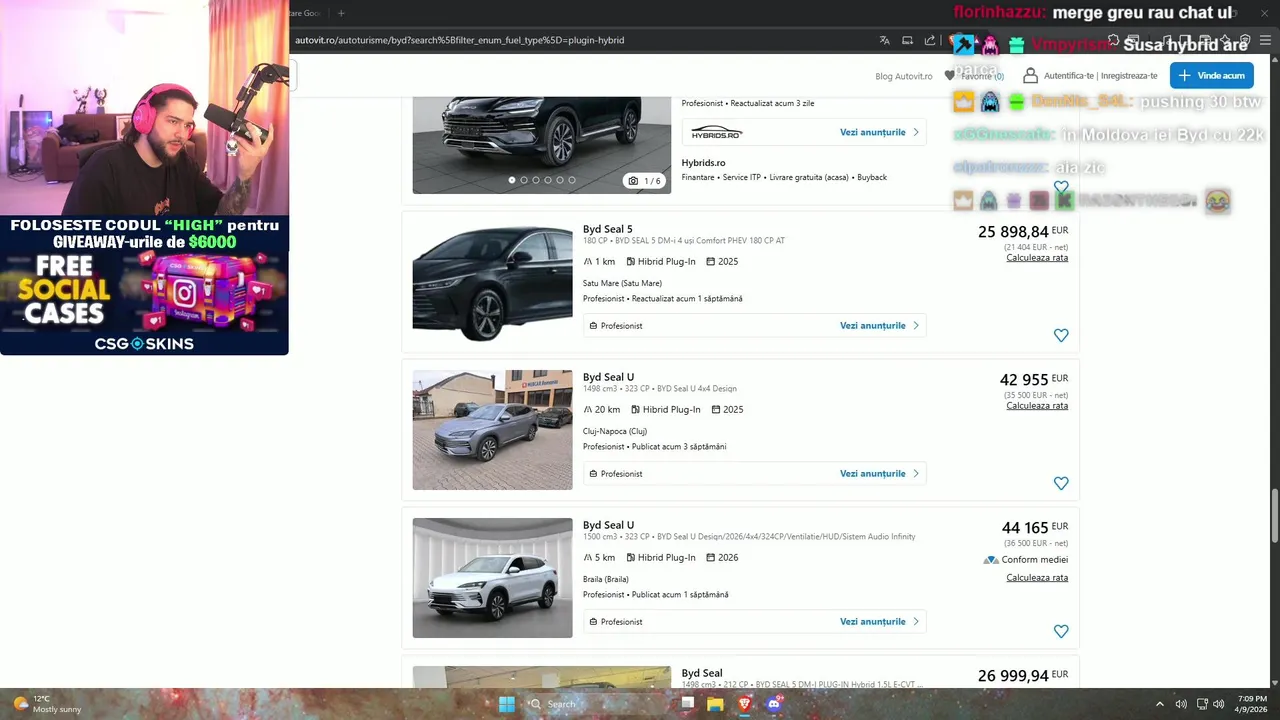Click Vezi anunțurile on the Cluj-Napoca listing
Image resolution: width=1280 pixels, height=720 pixels.
872,474
